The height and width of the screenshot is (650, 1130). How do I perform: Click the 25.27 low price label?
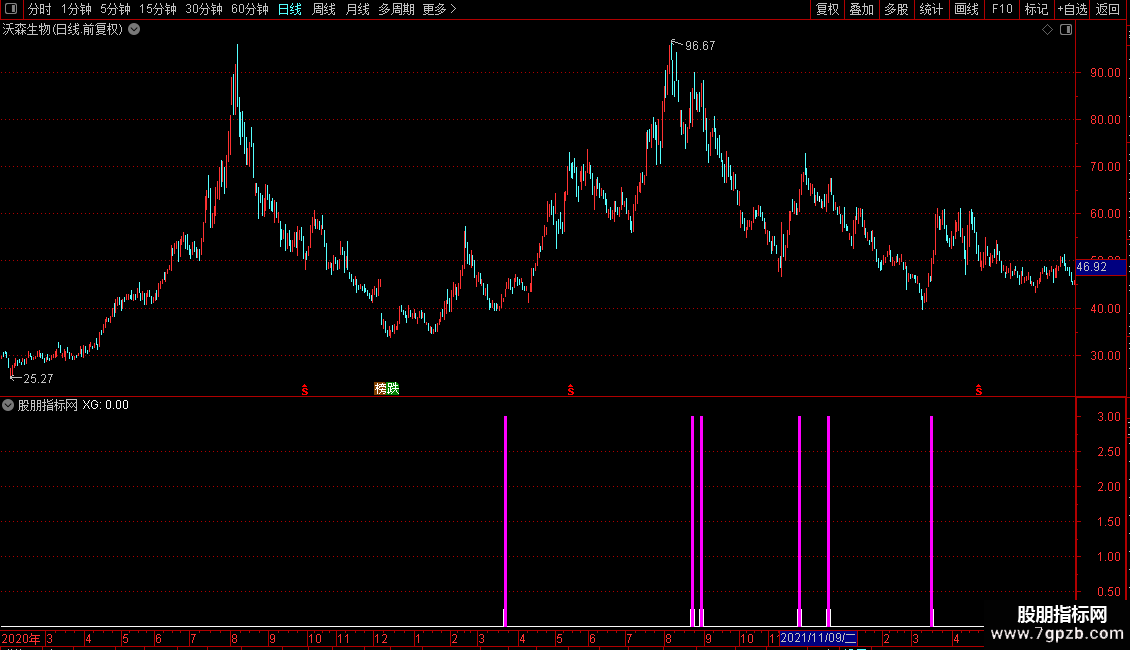pos(38,379)
